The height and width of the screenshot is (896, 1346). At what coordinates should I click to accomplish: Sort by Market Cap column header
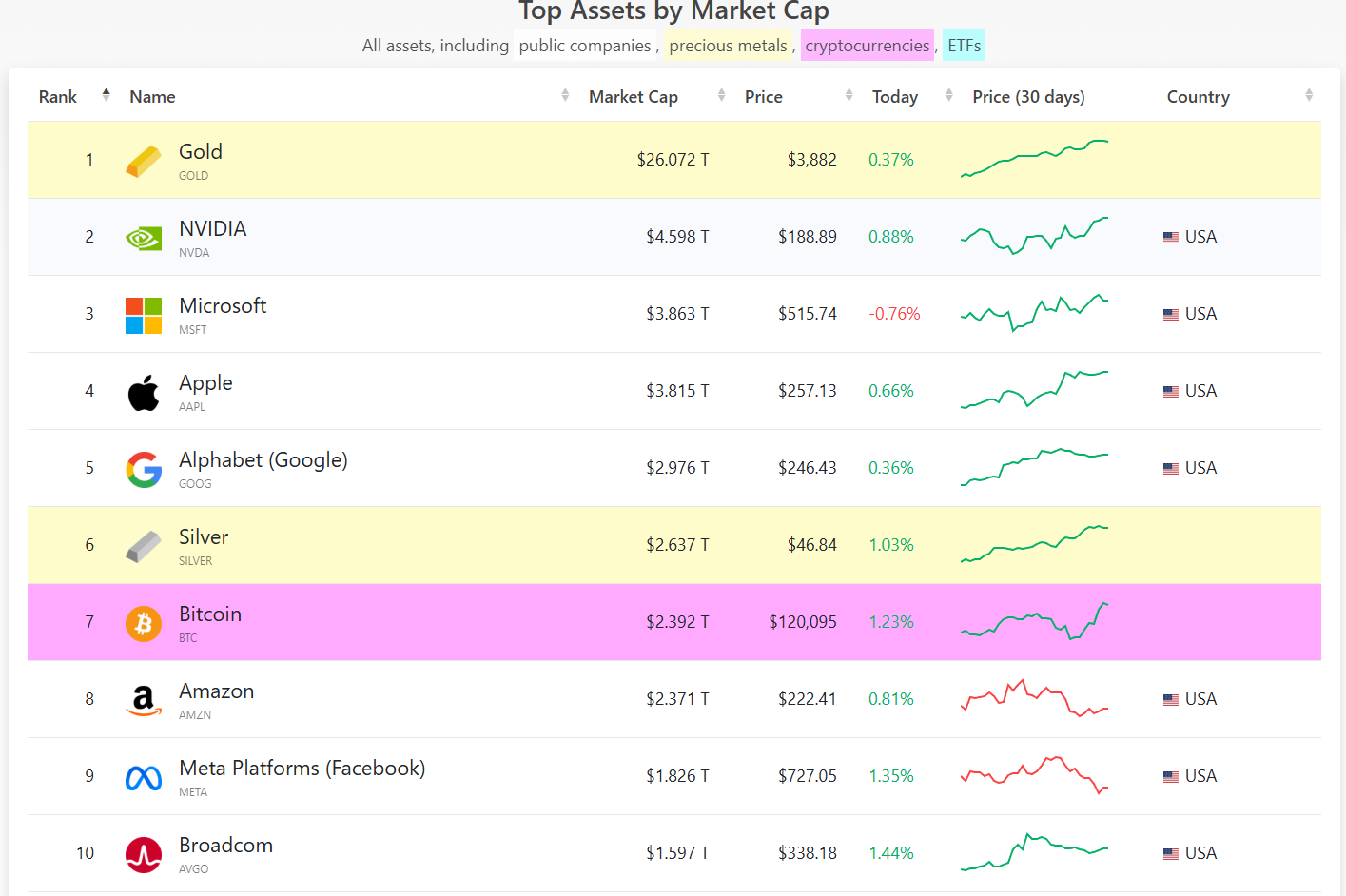634,97
